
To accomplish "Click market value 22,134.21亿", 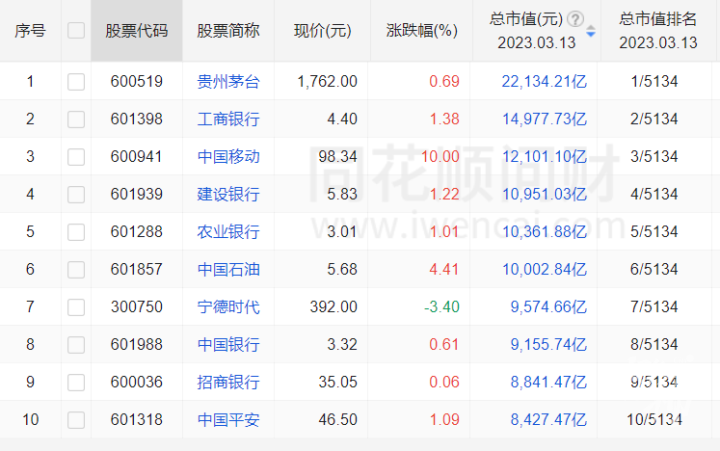I will [544, 82].
